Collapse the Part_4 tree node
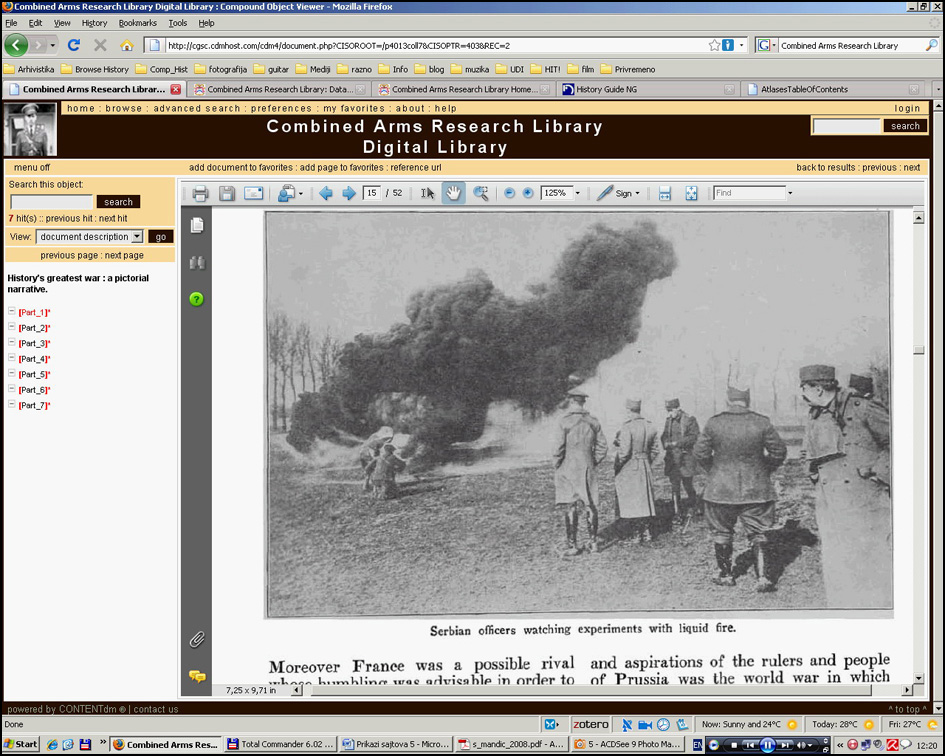 [12, 358]
